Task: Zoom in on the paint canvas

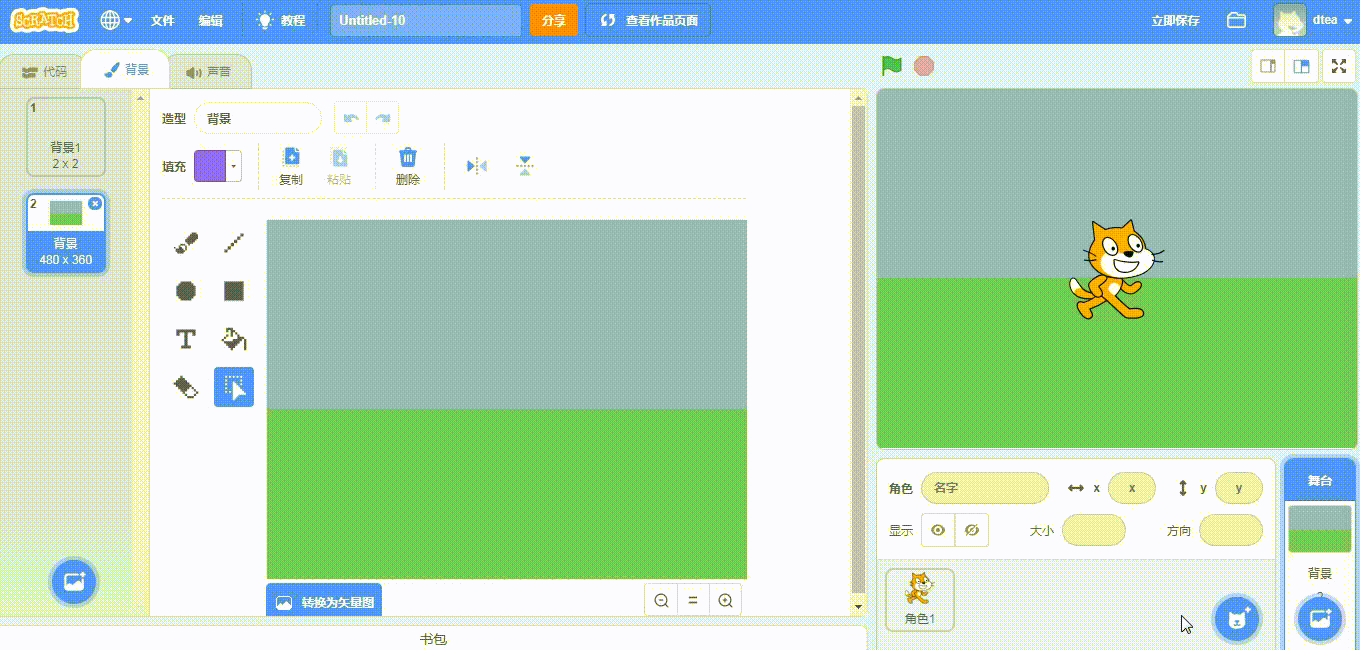Action: [x=726, y=601]
